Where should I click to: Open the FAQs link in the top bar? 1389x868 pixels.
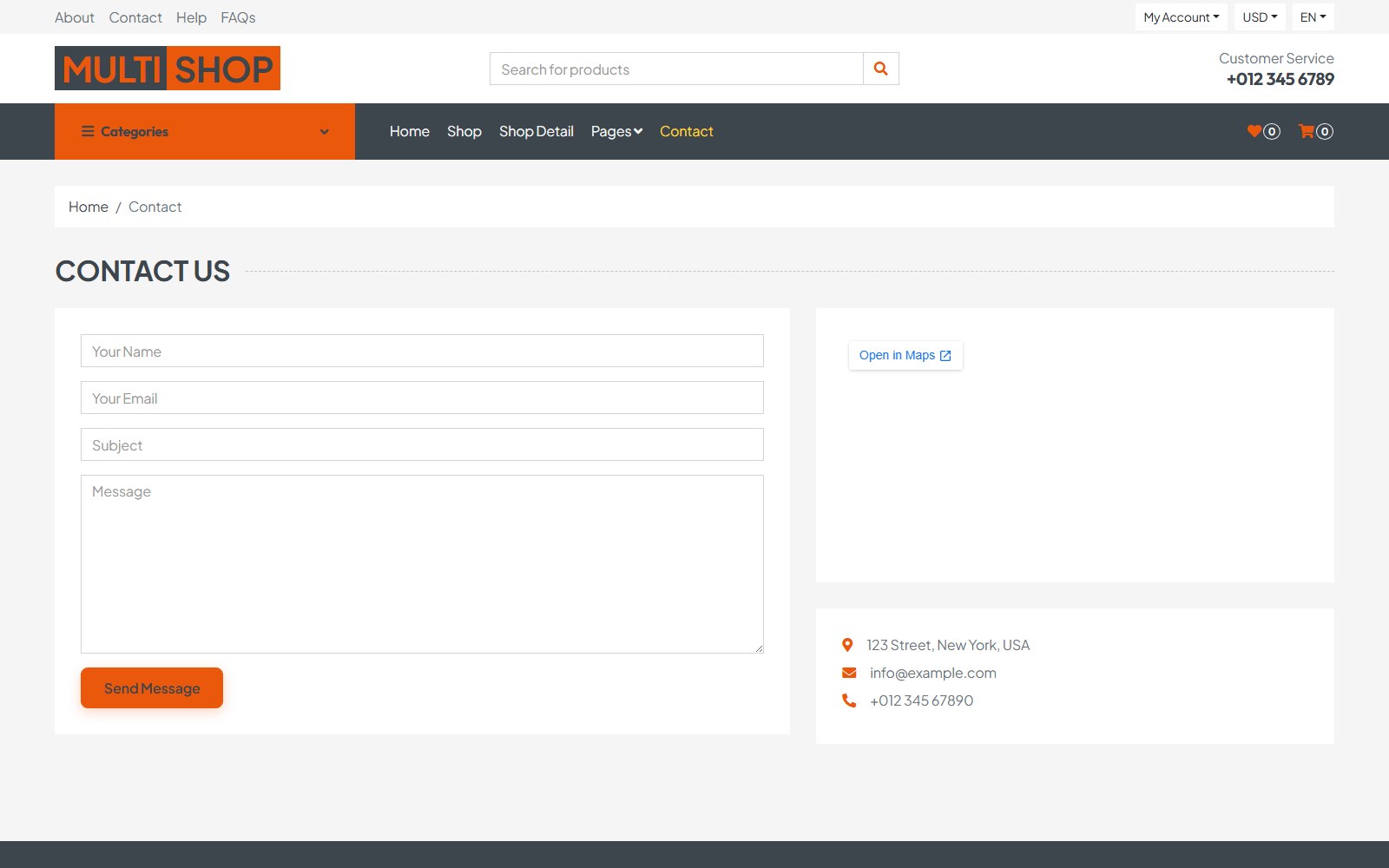(238, 17)
